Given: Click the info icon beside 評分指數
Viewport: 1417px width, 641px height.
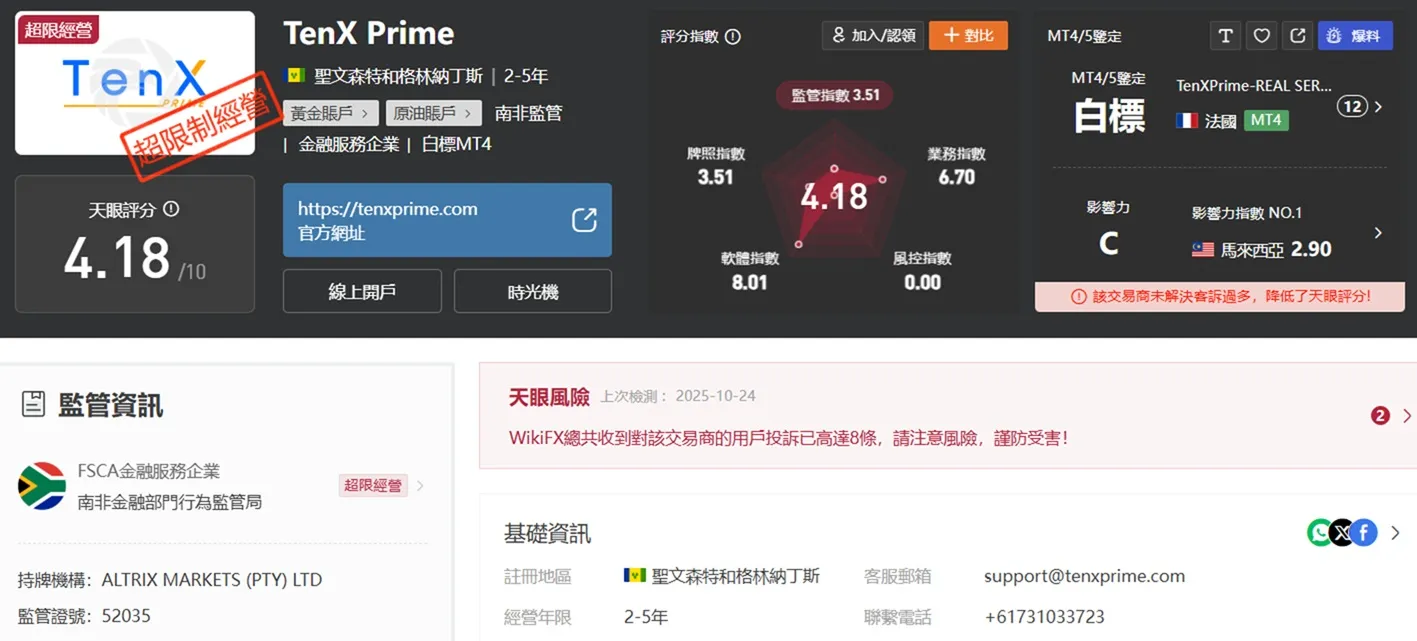Looking at the screenshot, I should tap(732, 37).
